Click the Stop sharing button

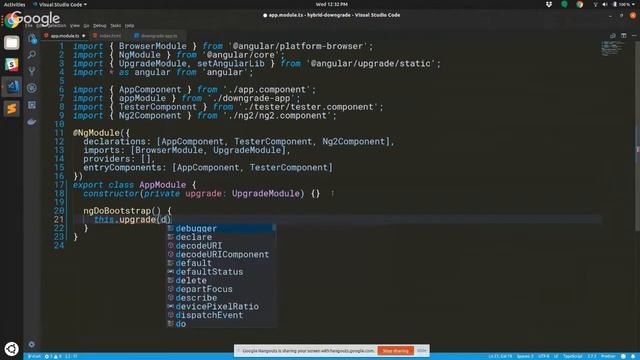pyautogui.click(x=396, y=351)
